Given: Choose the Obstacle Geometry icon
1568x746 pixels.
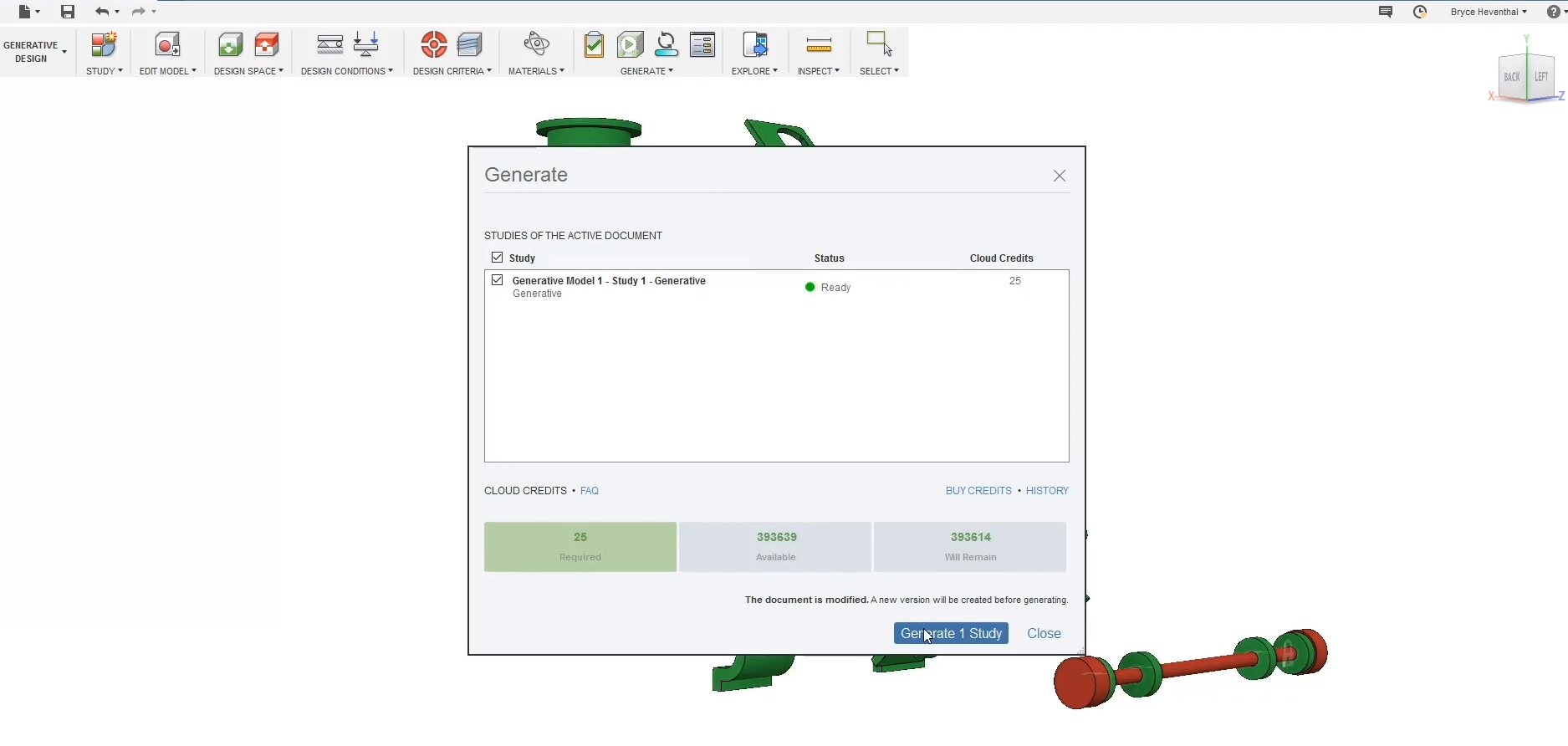Looking at the screenshot, I should 267,45.
